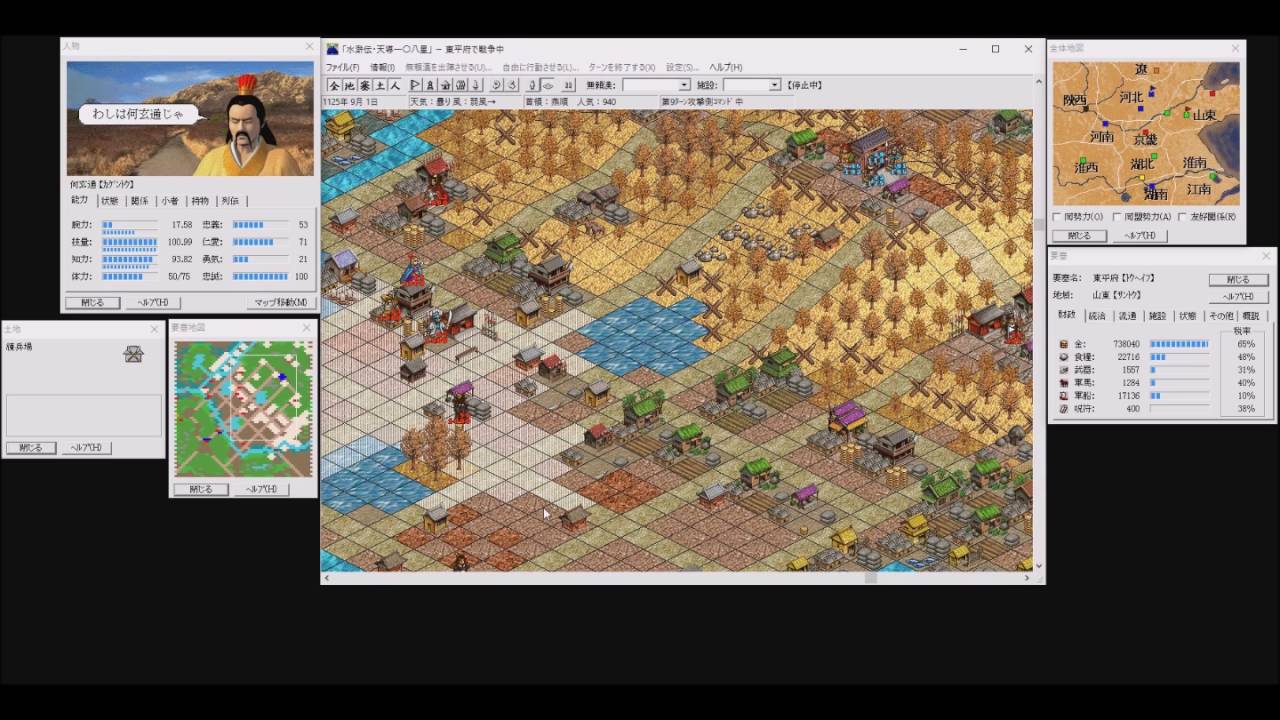1280x720 pixels.
Task: Click the 要塞地図 minimap image
Action: click(244, 409)
